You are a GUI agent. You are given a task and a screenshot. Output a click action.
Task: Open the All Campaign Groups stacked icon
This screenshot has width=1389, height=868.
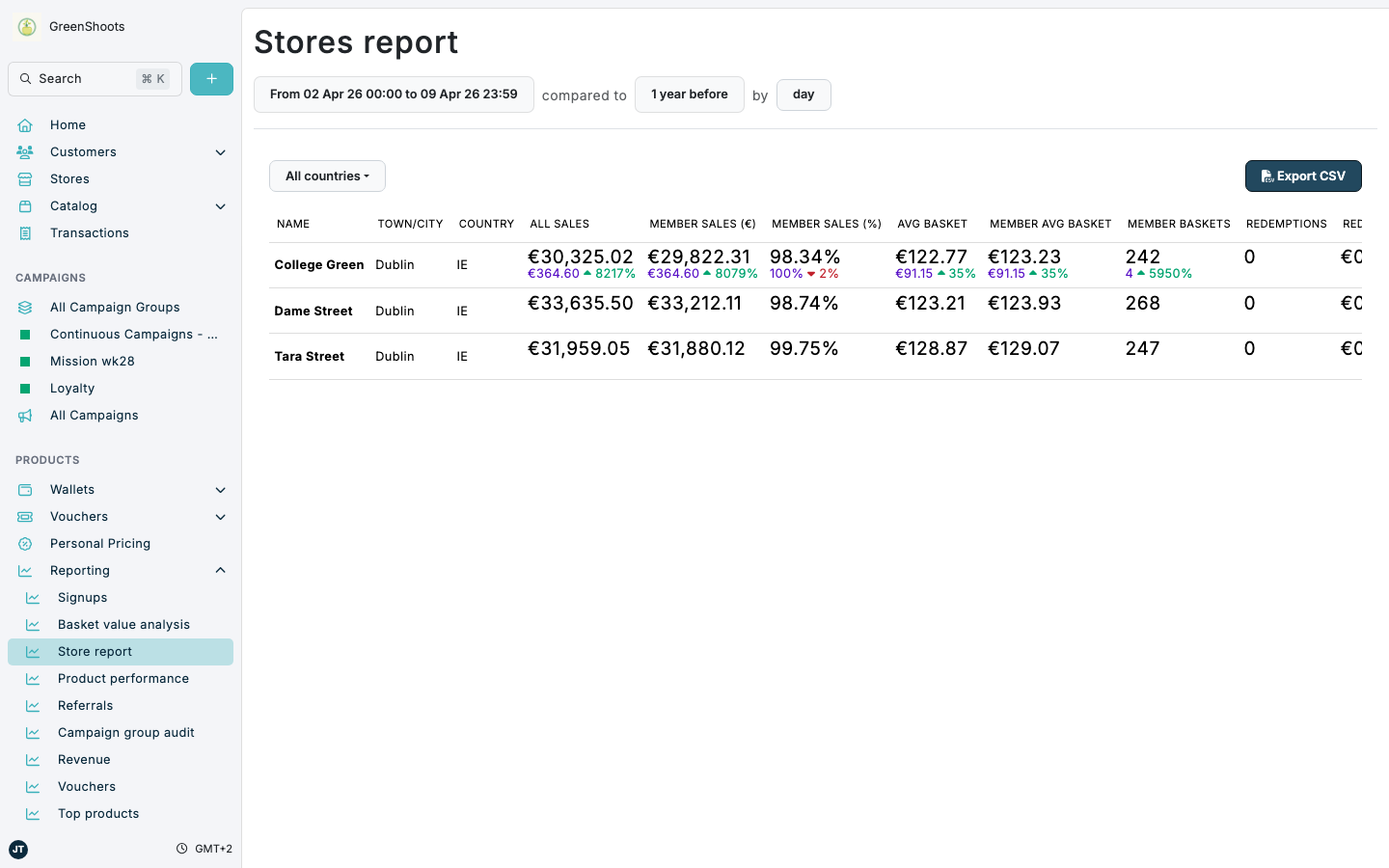point(25,307)
